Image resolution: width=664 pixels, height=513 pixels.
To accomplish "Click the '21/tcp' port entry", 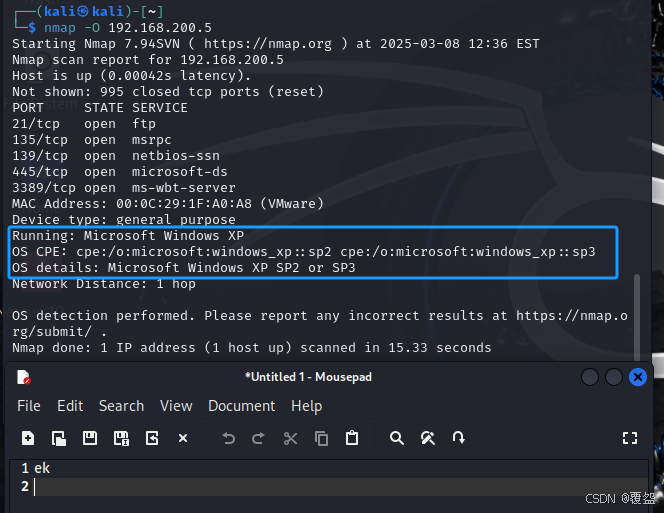I will [36, 124].
